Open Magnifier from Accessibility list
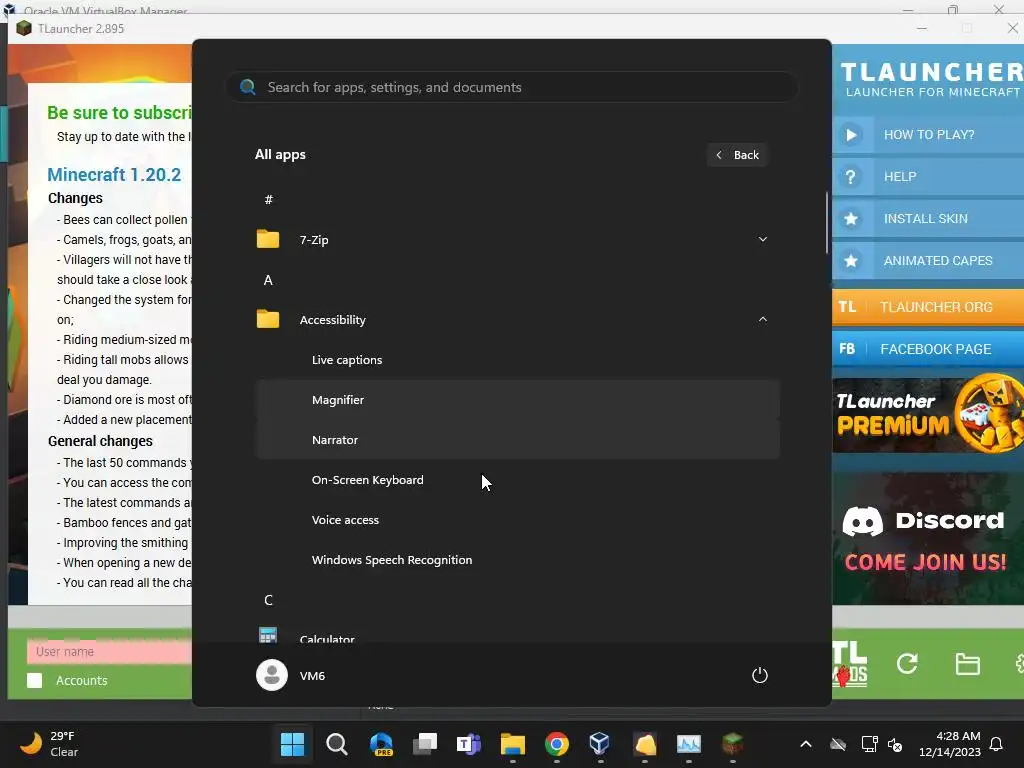Viewport: 1024px width, 768px height. (x=517, y=400)
